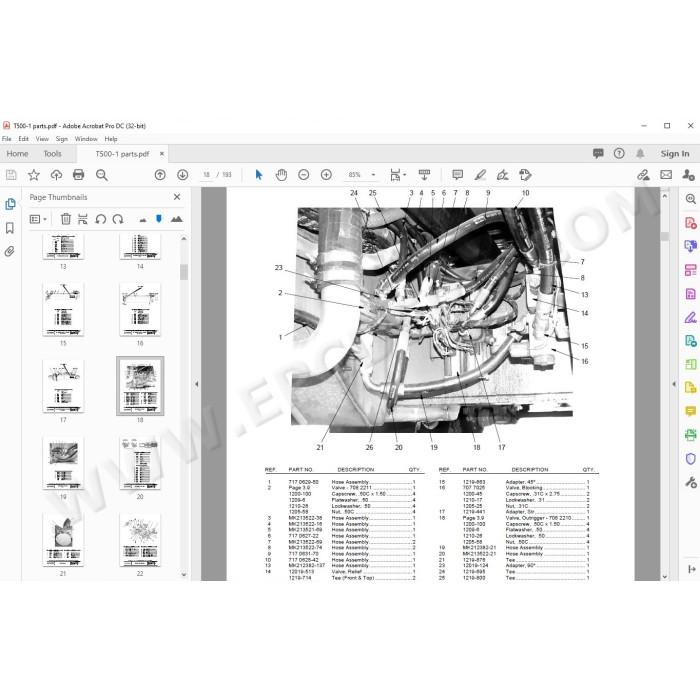Rotate page counterclockwise in thumbnails panel
This screenshot has width=700, height=700.
tap(100, 219)
